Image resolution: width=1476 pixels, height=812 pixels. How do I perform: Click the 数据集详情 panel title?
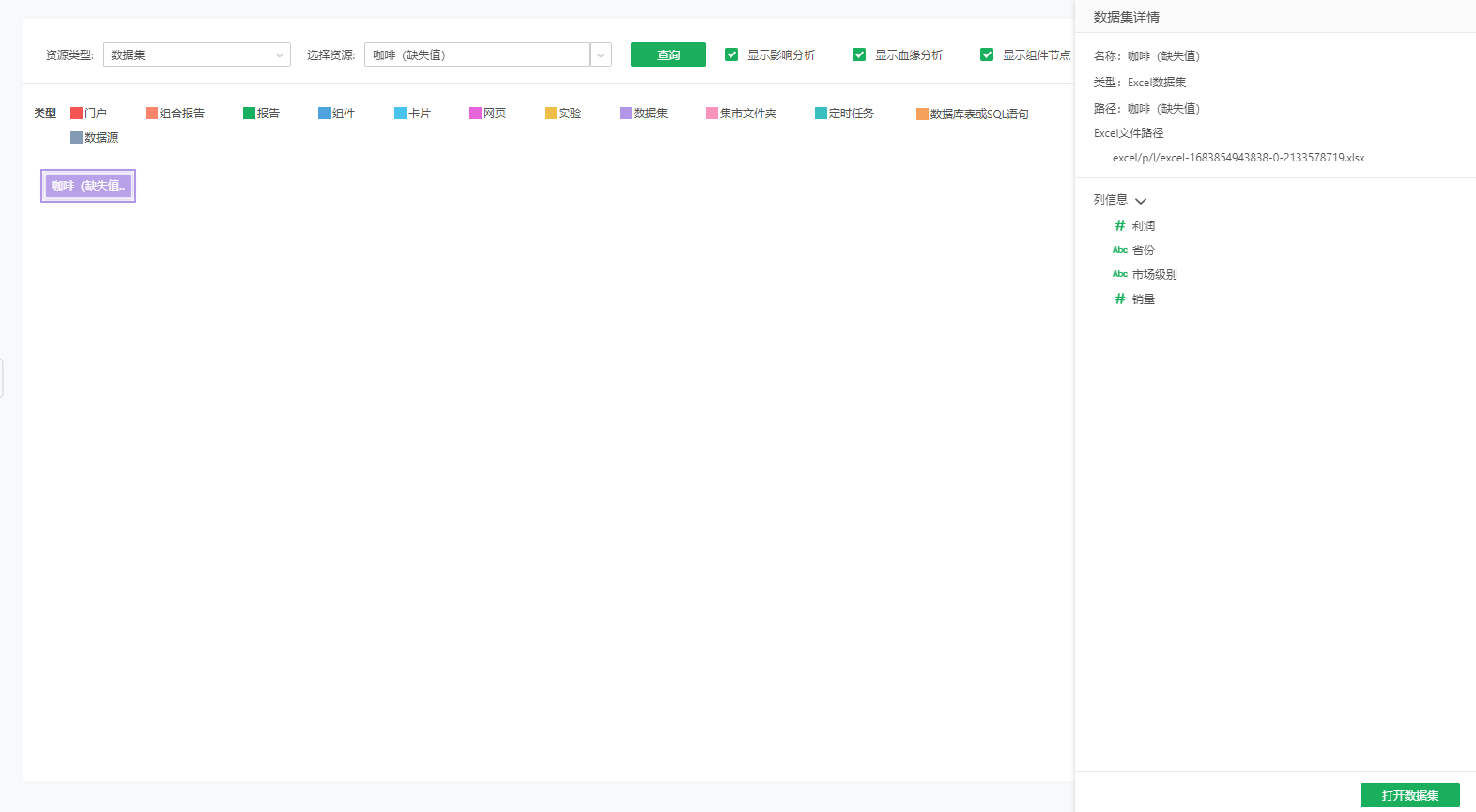[1127, 17]
